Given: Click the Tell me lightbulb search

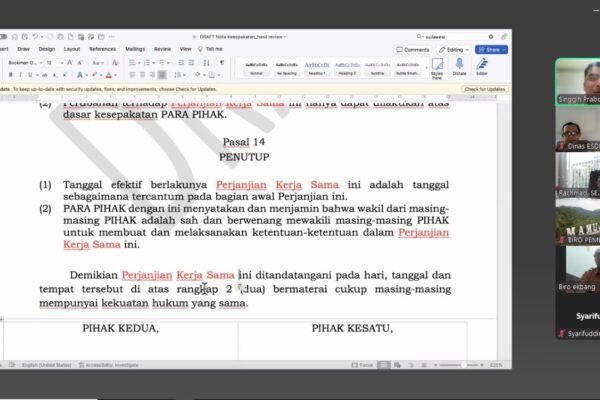Looking at the screenshot, I should pyautogui.click(x=210, y=49).
